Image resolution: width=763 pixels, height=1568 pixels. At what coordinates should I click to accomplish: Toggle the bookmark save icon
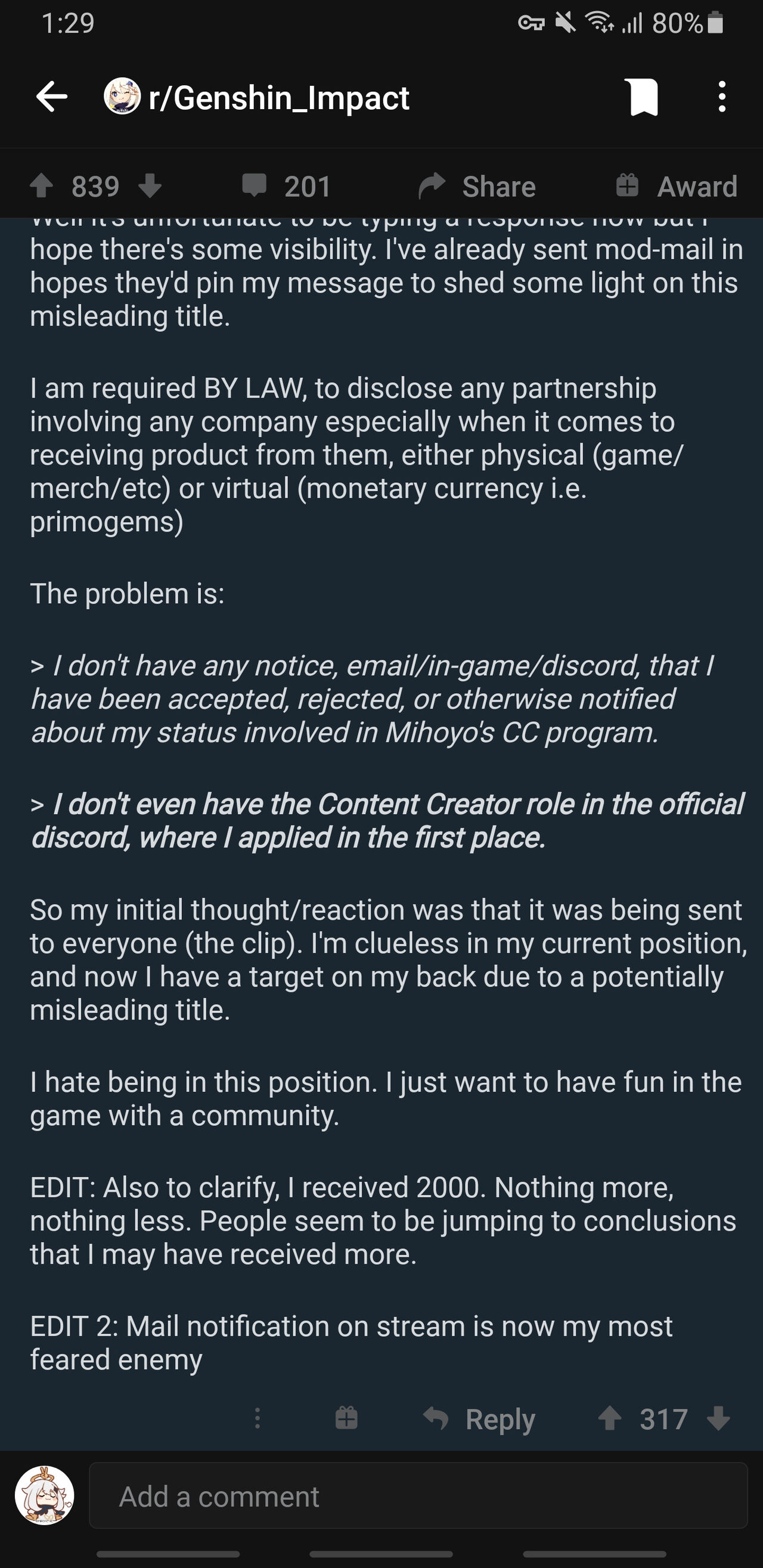click(644, 97)
